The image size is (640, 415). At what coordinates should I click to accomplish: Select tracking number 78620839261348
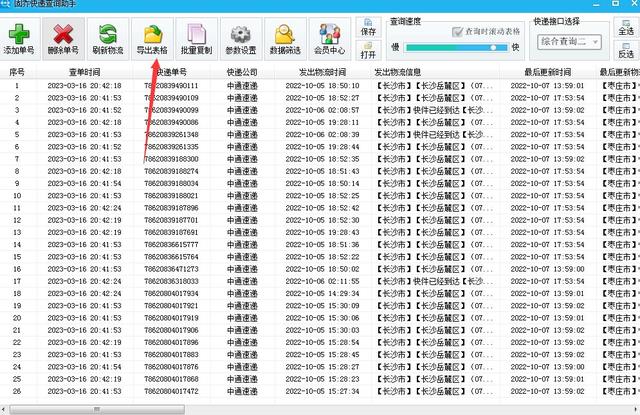click(x=171, y=135)
